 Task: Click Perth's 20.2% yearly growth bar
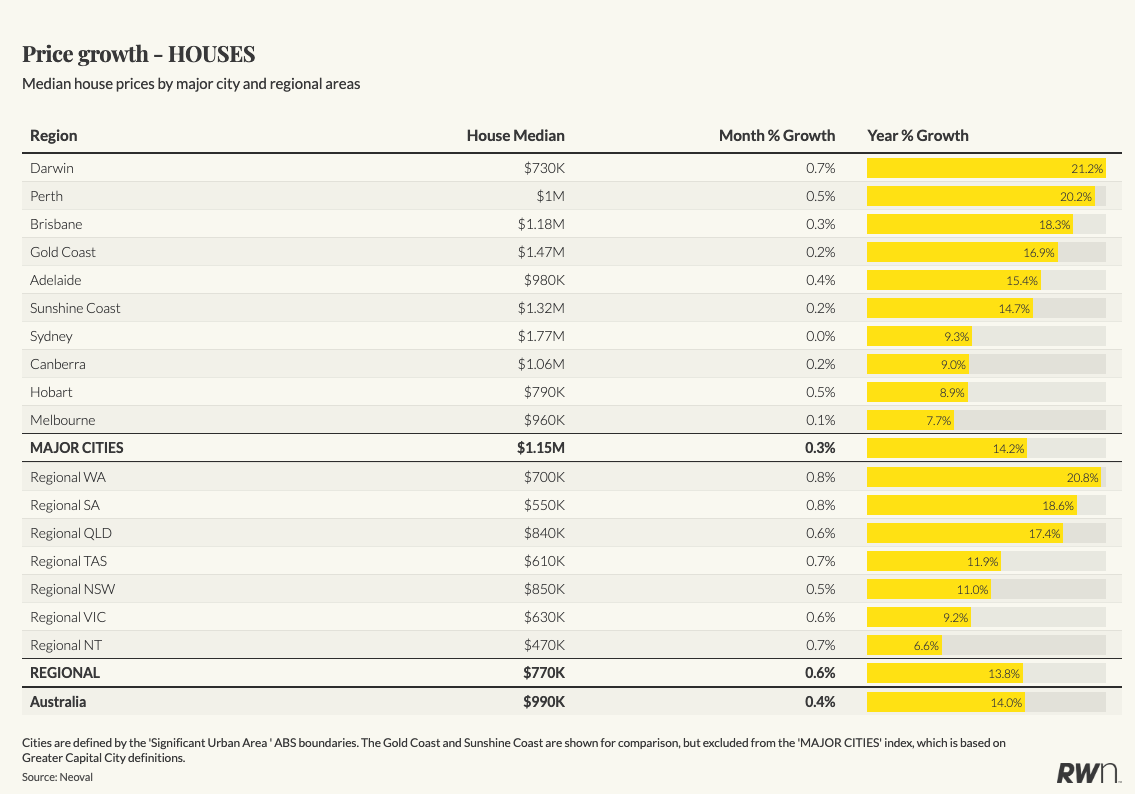tap(980, 196)
